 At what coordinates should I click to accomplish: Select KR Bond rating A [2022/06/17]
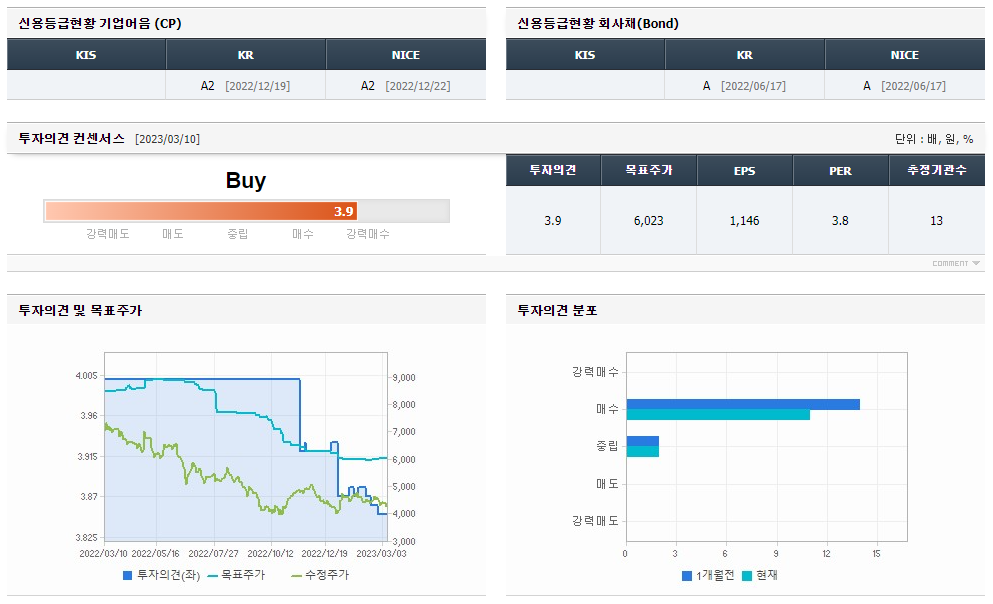coord(744,85)
